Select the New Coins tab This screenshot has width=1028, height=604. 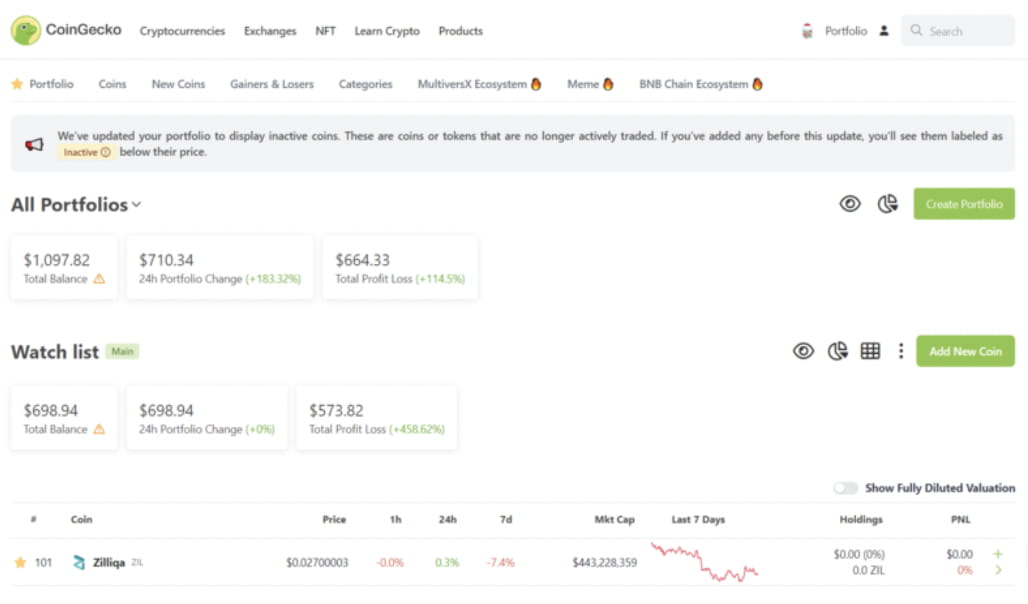(x=178, y=84)
